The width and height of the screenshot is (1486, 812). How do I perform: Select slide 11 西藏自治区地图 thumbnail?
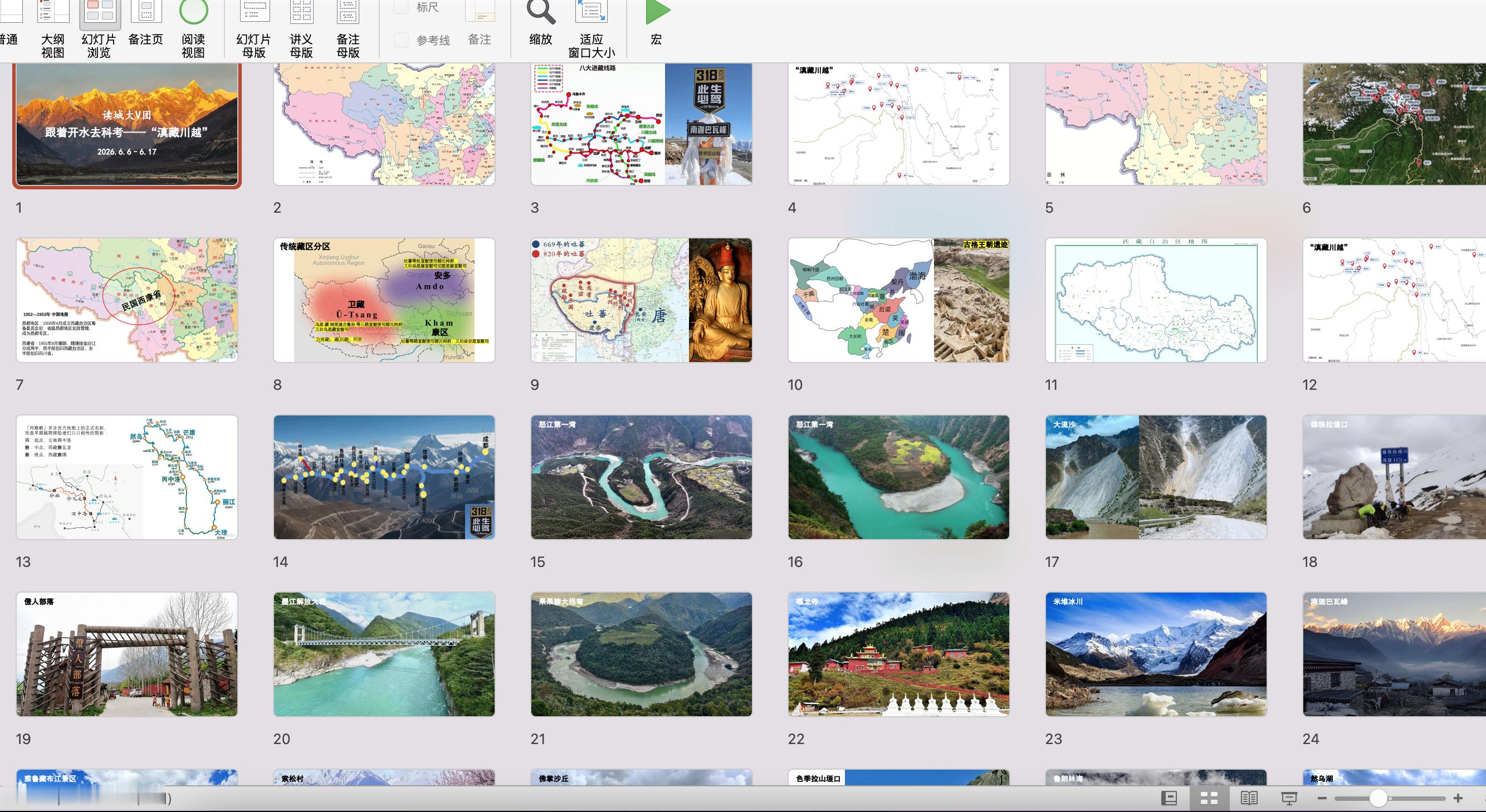coord(1156,300)
